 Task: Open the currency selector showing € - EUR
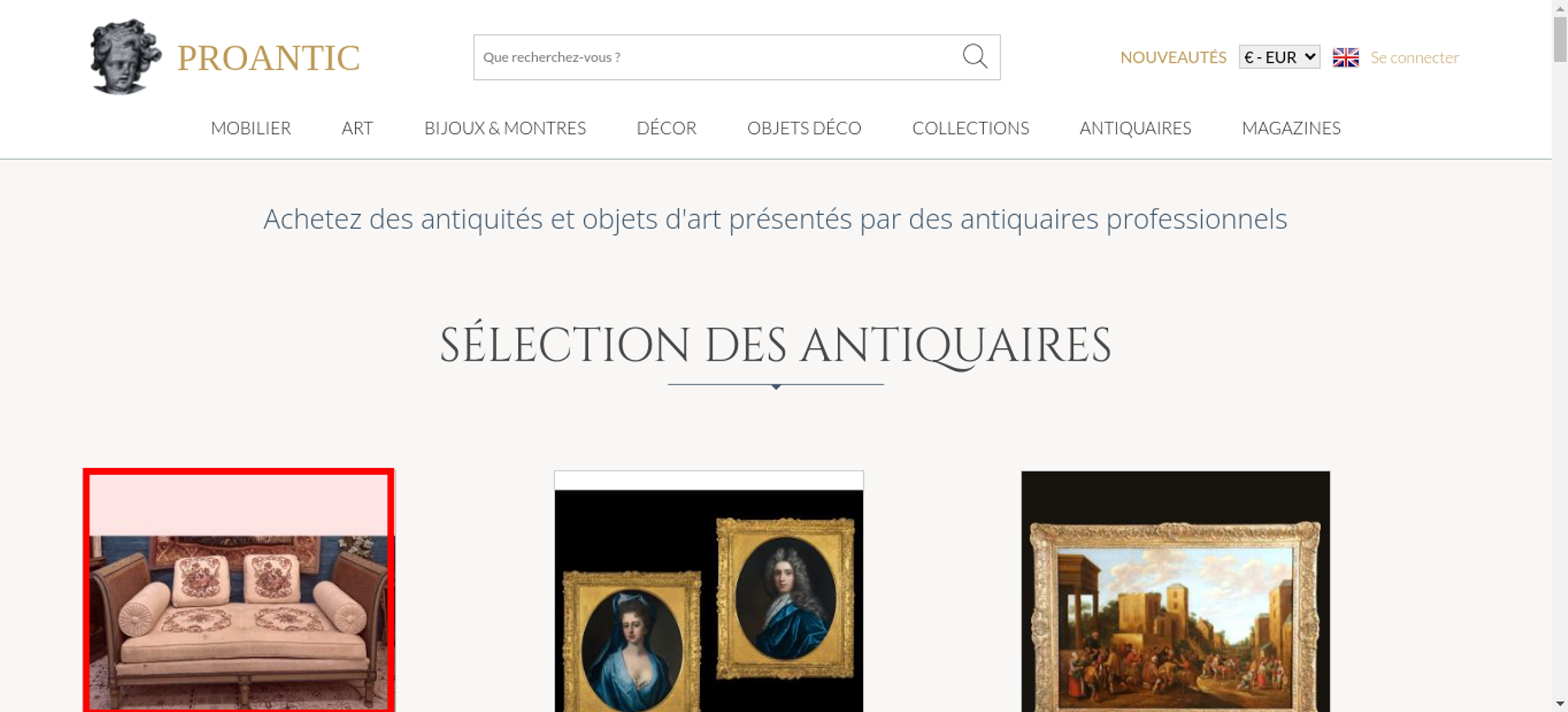[x=1279, y=57]
